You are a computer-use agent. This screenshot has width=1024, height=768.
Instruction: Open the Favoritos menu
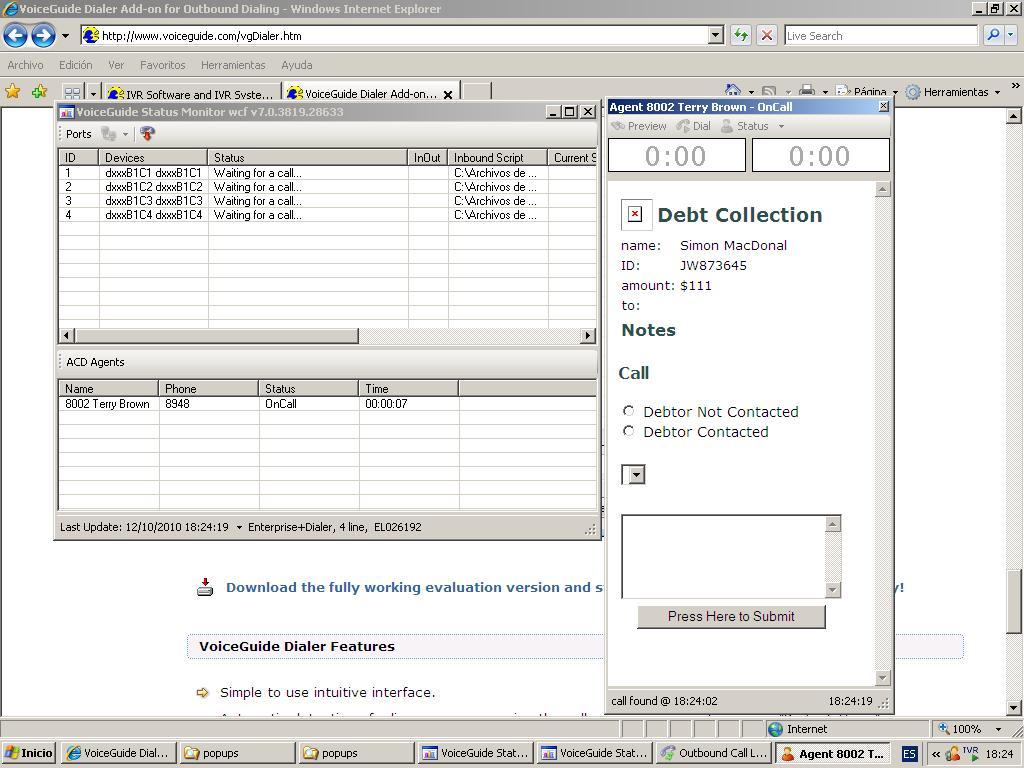pos(163,65)
